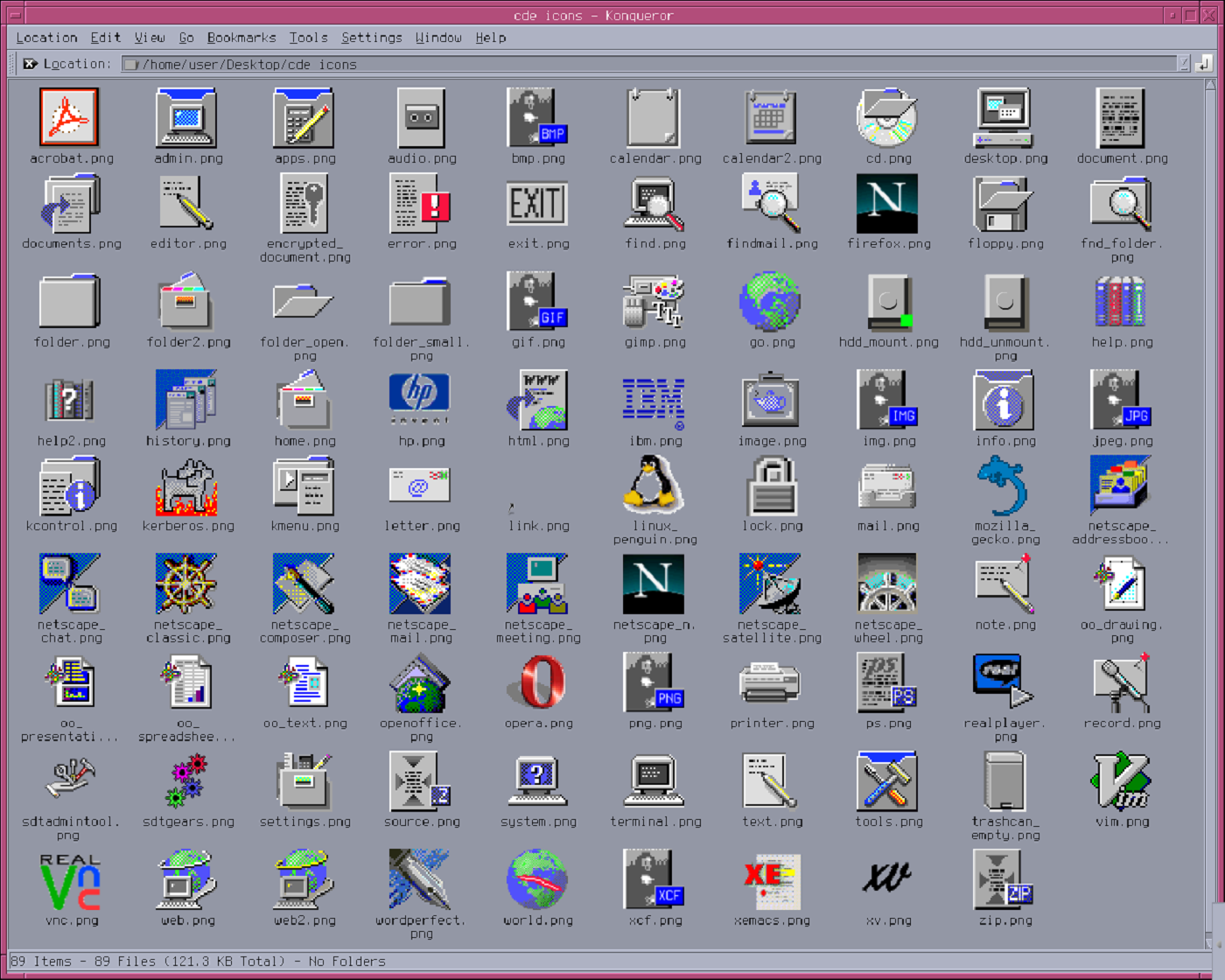Clear the location bar with X button

(31, 64)
